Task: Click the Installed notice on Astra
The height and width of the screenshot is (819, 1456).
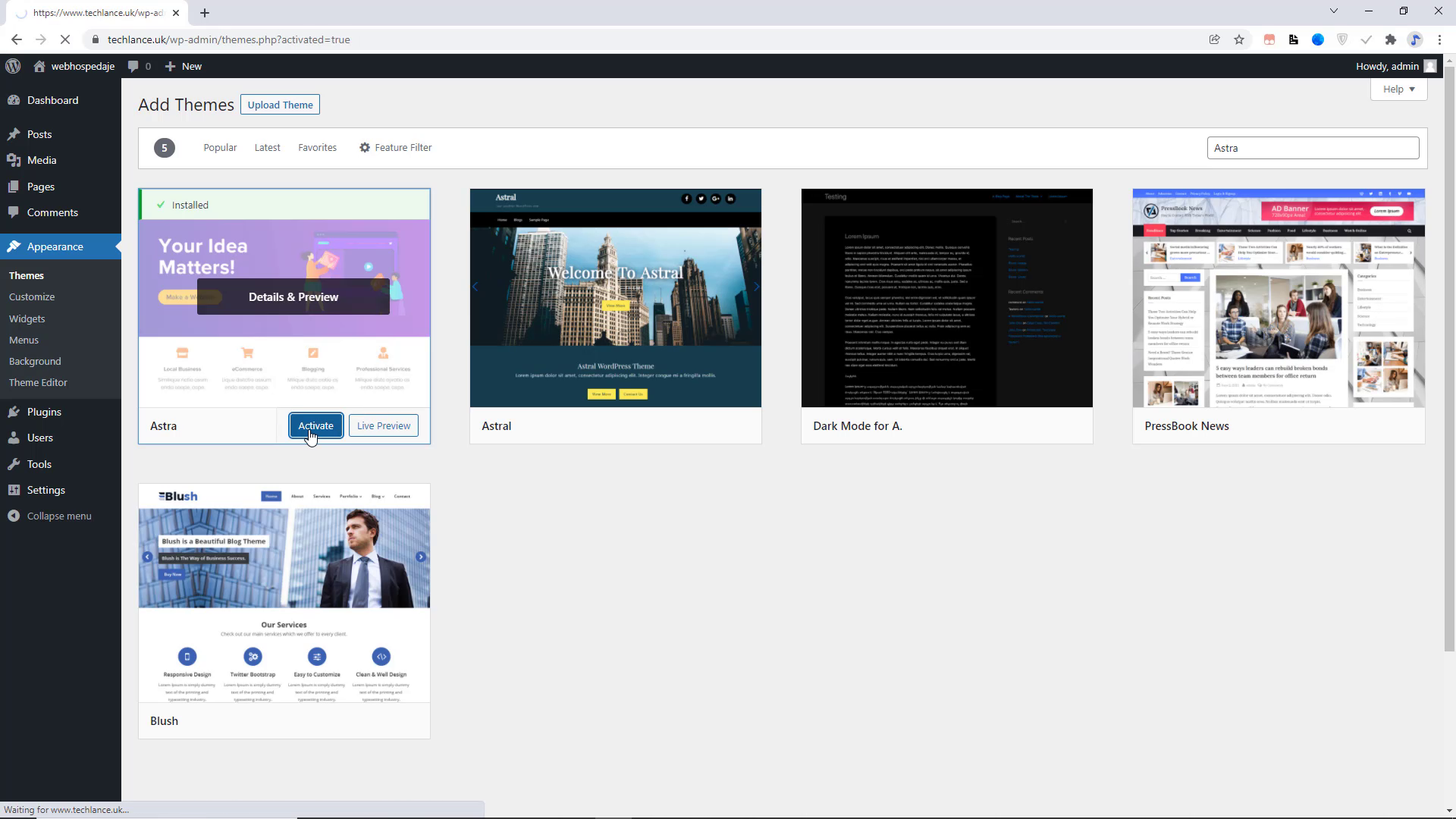Action: click(285, 205)
